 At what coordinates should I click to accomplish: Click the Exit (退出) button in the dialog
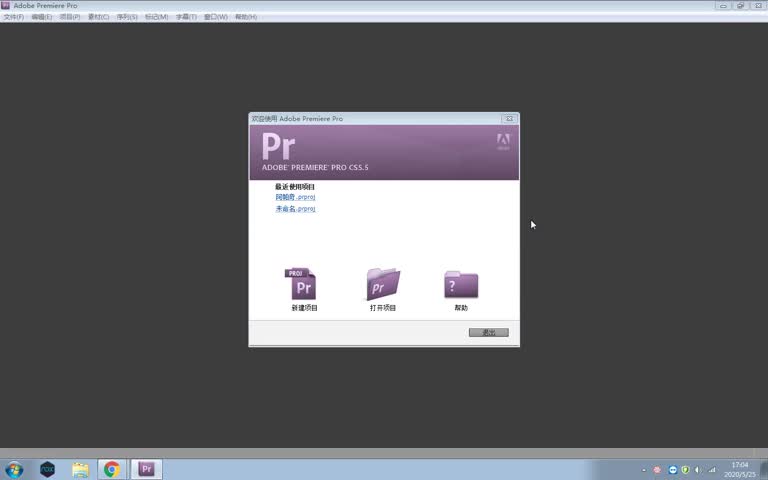(x=488, y=332)
